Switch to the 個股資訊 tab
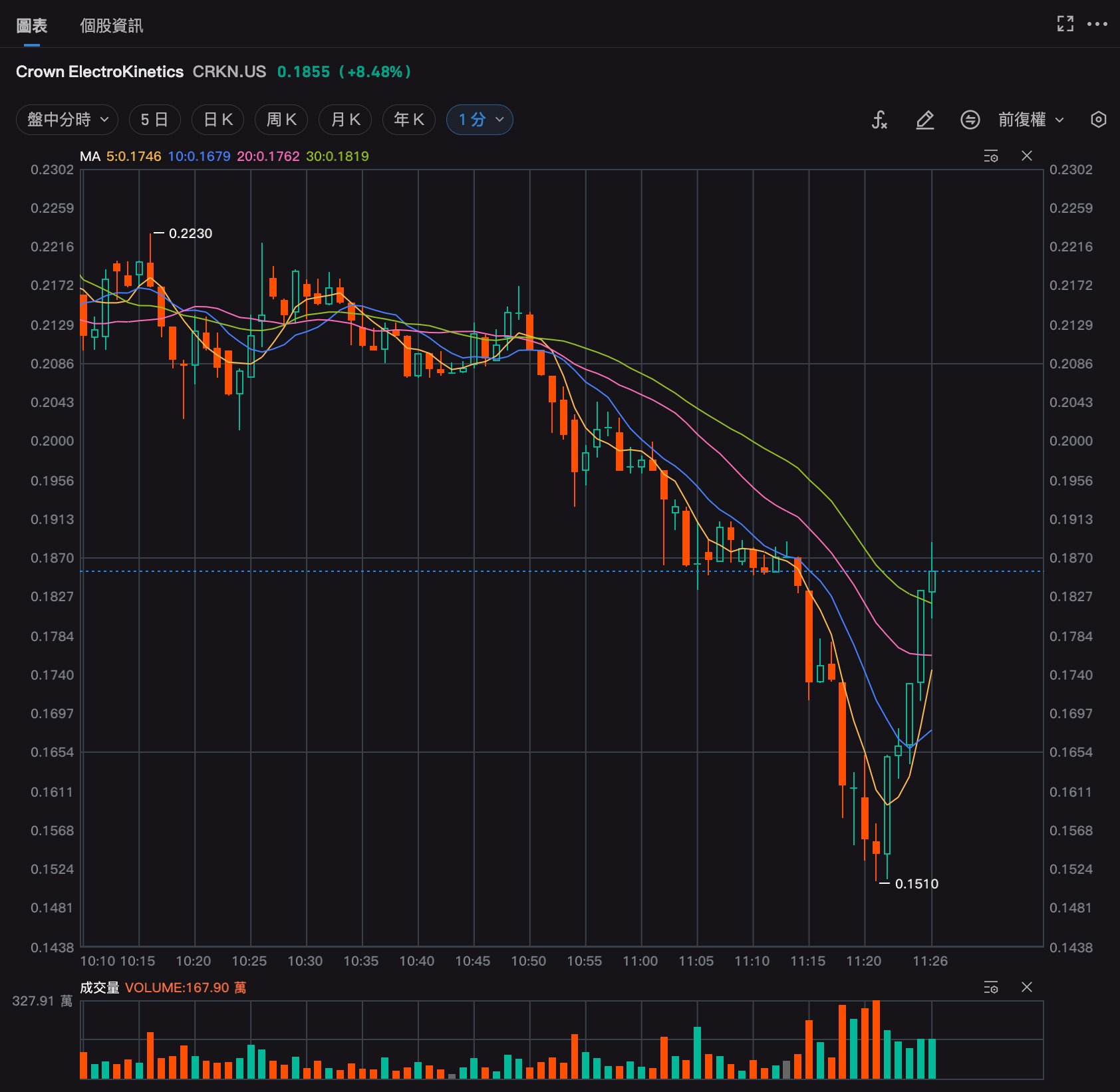Viewport: 1120px width, 1092px height. coord(112,26)
